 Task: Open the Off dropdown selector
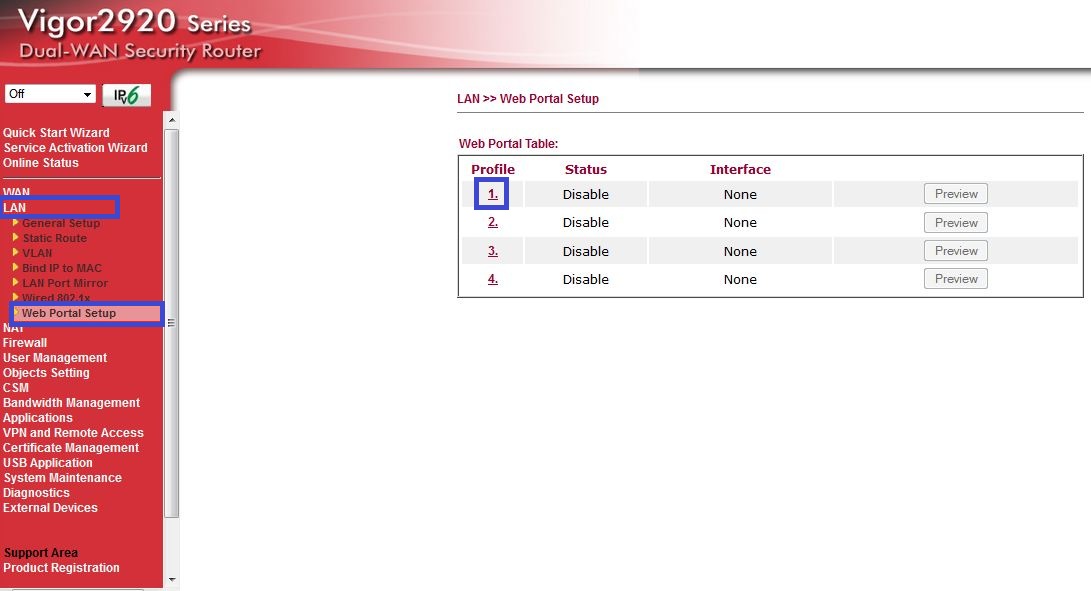point(50,94)
